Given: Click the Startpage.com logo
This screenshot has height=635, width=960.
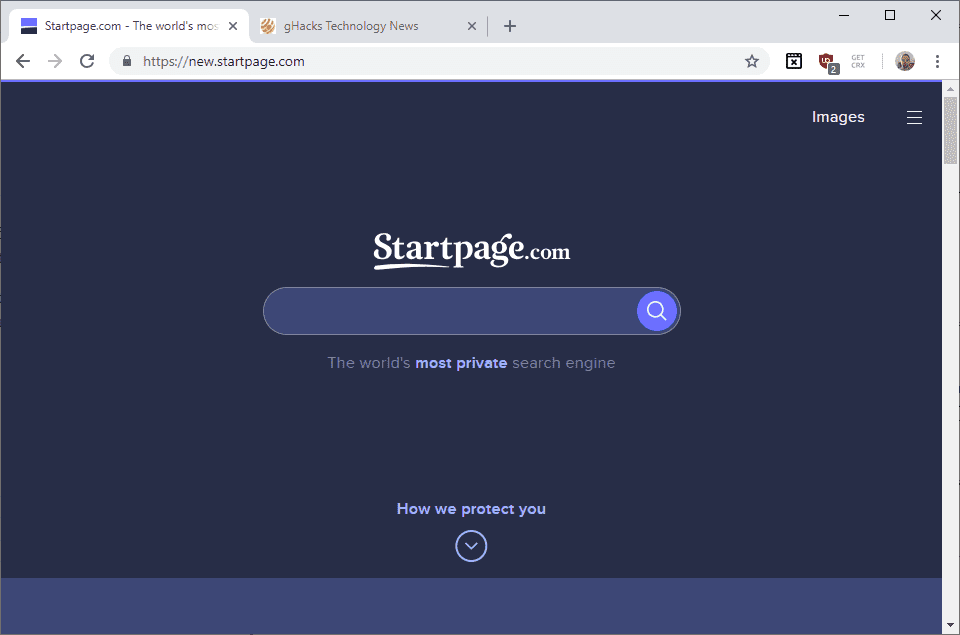Looking at the screenshot, I should tap(471, 250).
